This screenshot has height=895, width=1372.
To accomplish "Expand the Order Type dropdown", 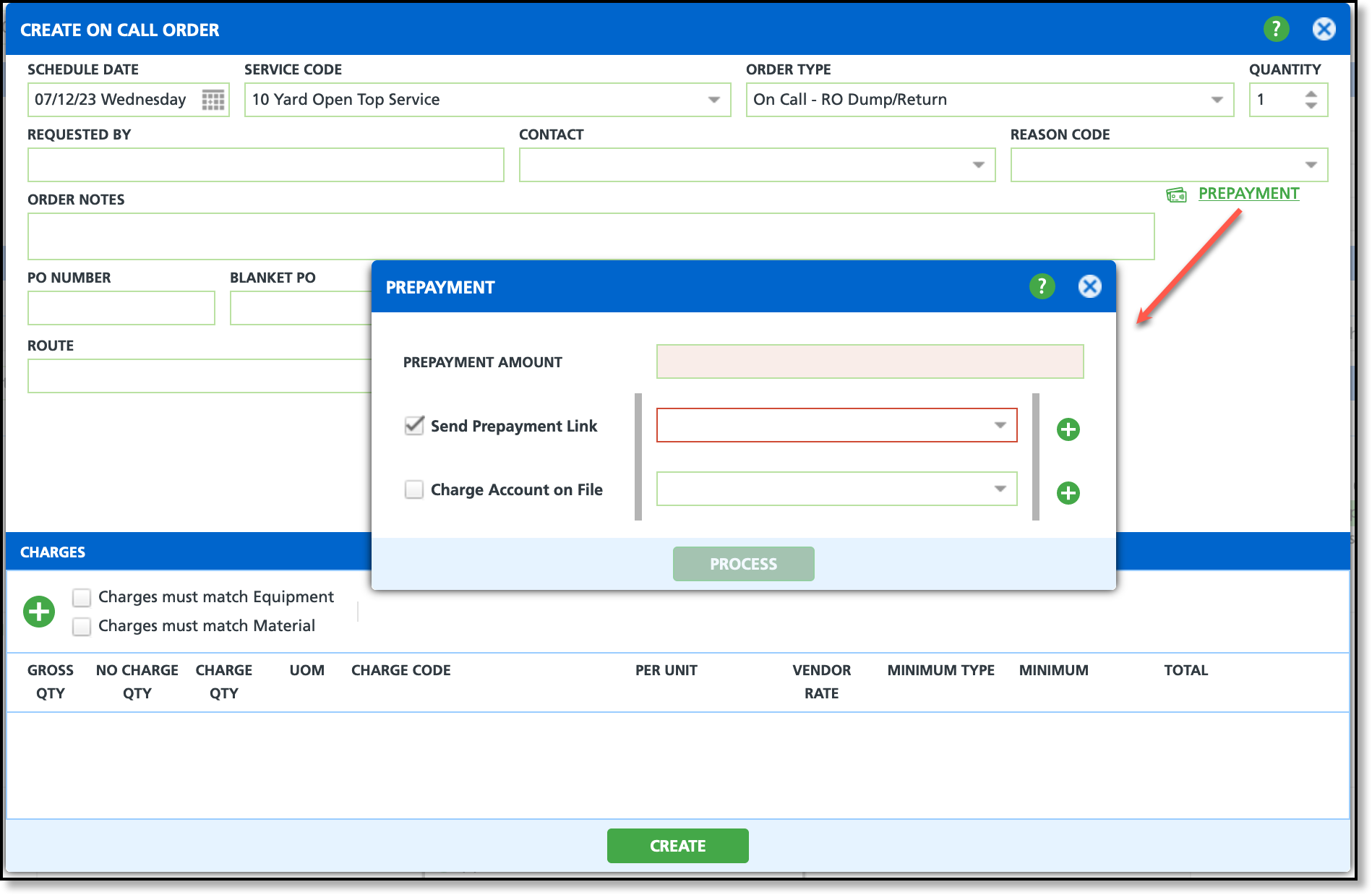I will coord(1217,100).
